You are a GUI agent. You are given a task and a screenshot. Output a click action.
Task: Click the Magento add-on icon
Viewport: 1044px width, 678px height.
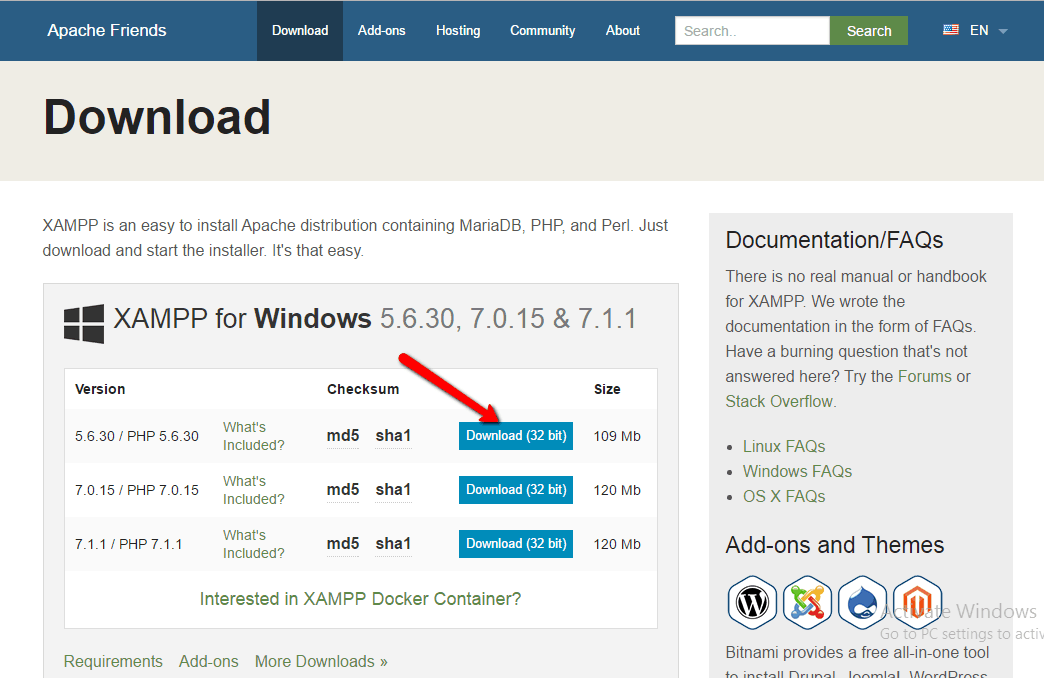(917, 603)
